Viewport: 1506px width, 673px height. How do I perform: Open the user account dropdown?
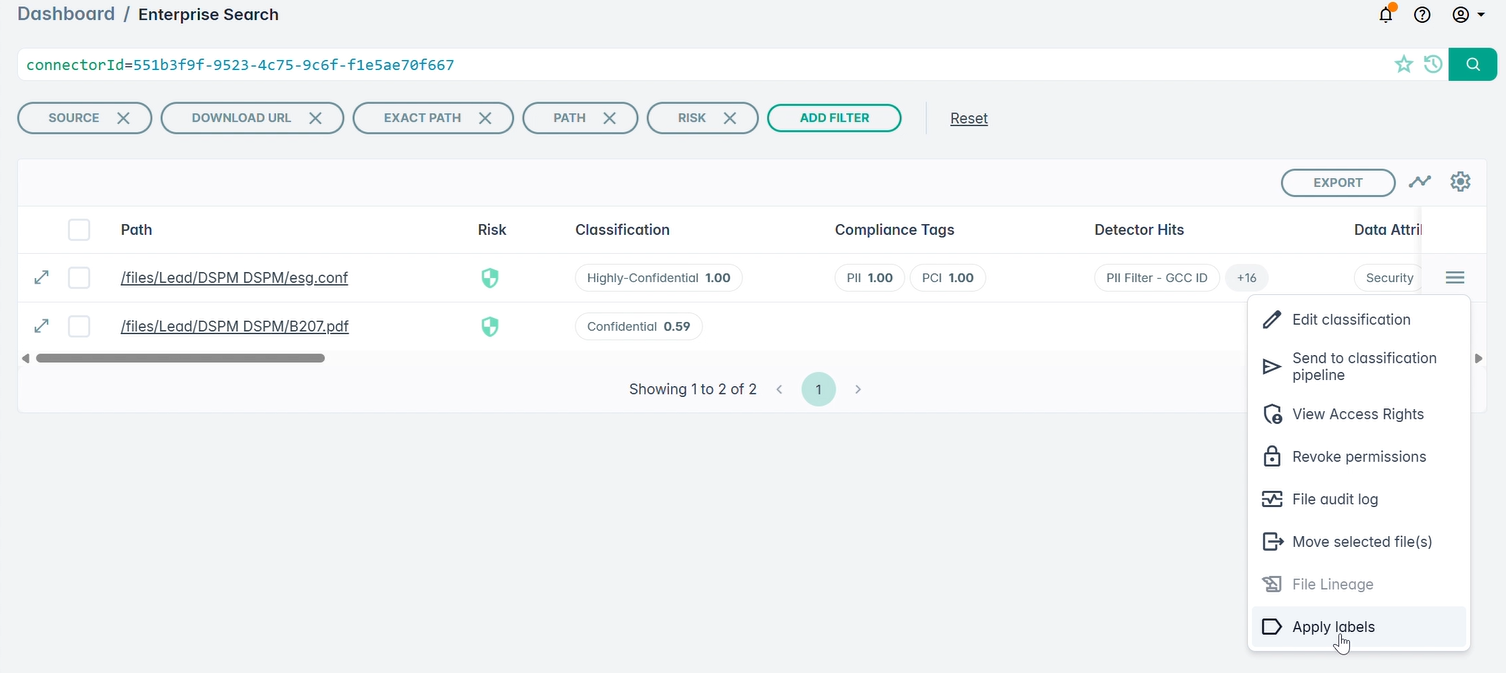coord(1468,15)
